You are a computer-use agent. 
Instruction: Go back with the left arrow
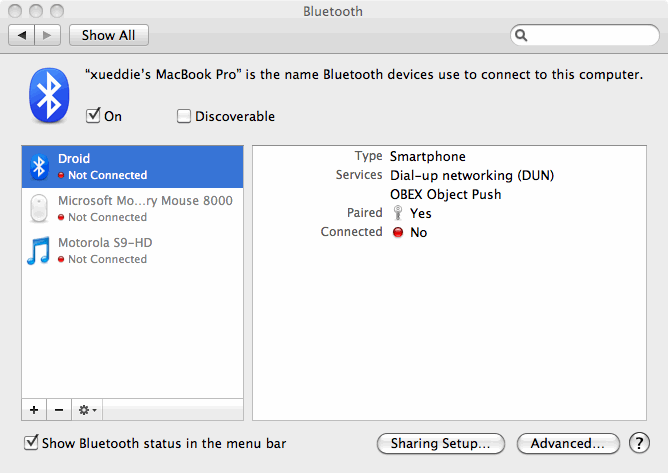22,35
